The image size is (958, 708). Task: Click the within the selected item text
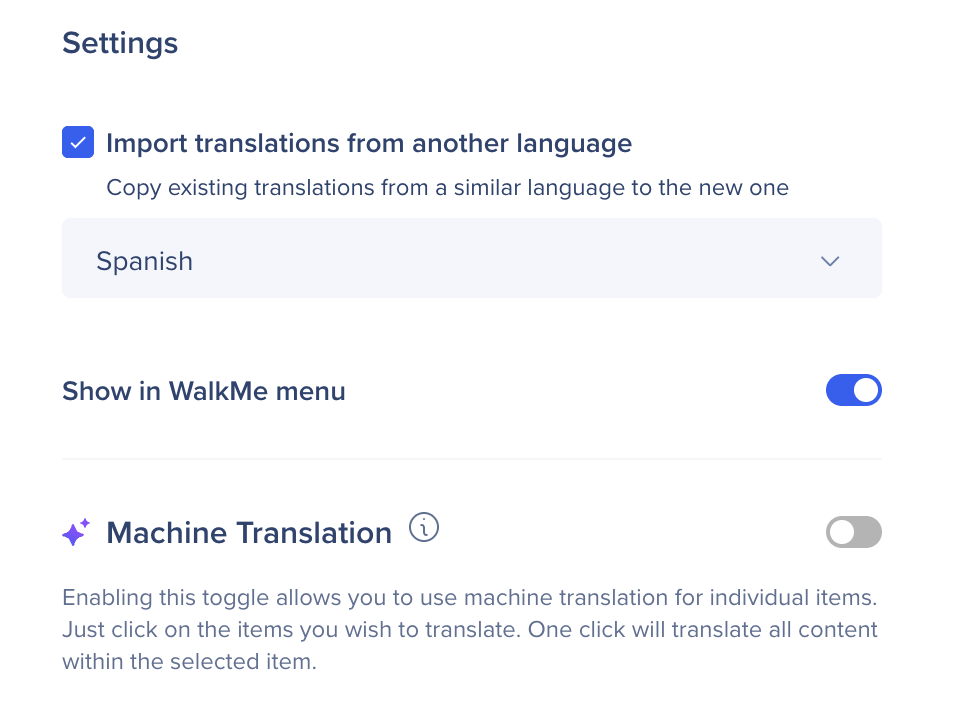(189, 662)
